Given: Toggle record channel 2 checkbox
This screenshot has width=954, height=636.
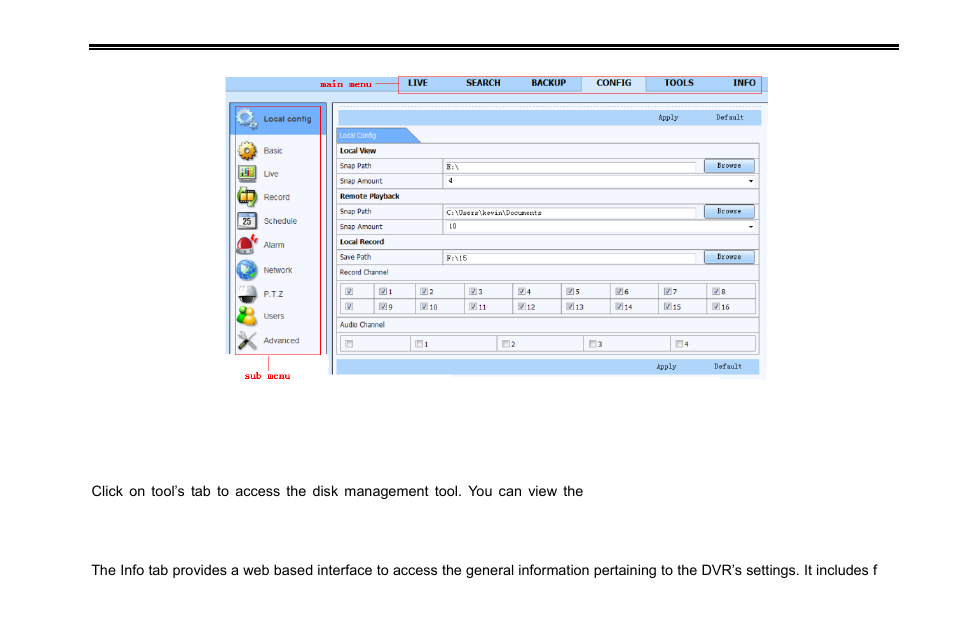Looking at the screenshot, I should (x=424, y=292).
